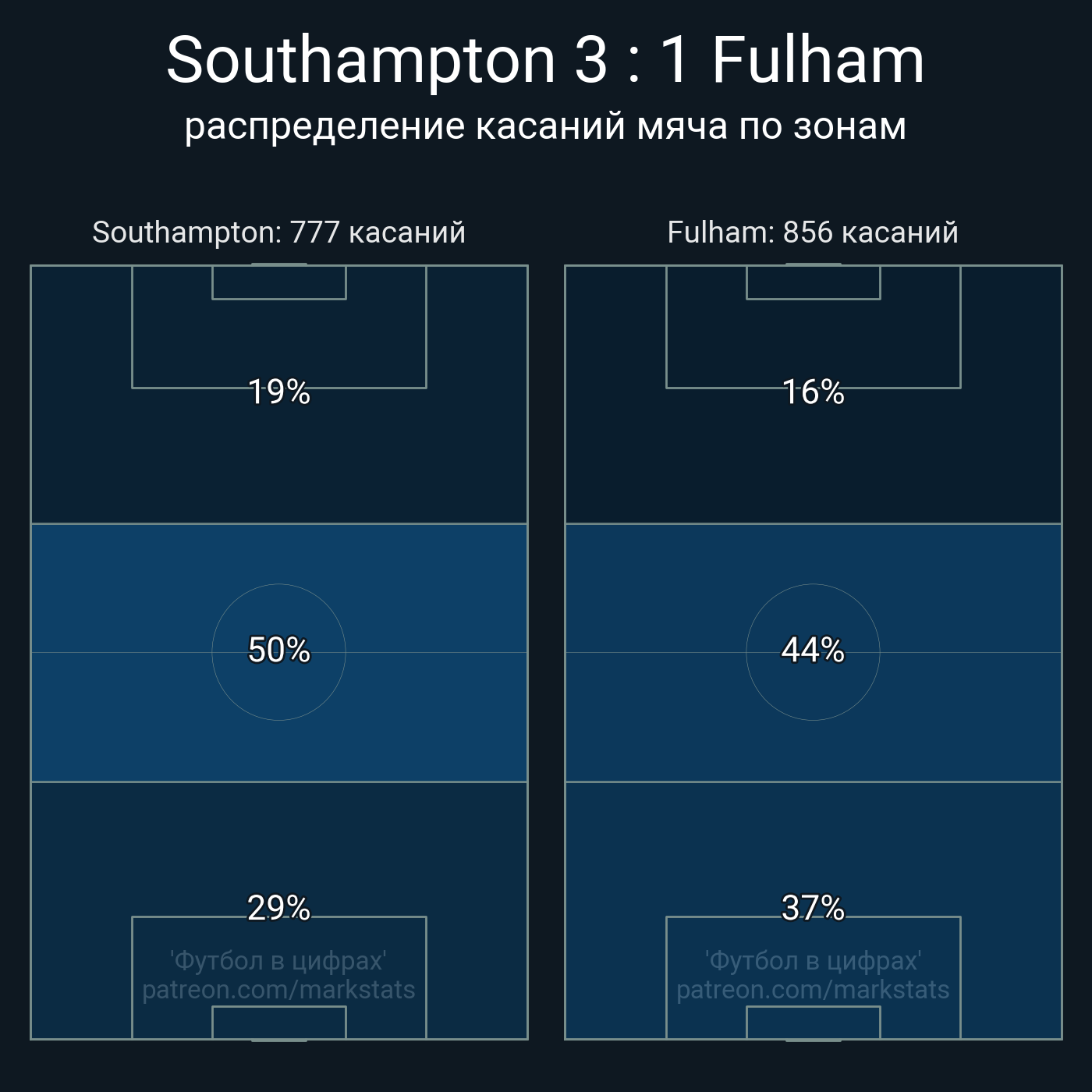Click the 3 : 1 score in the title
Screen dimensions: 1092x1092
632,61
